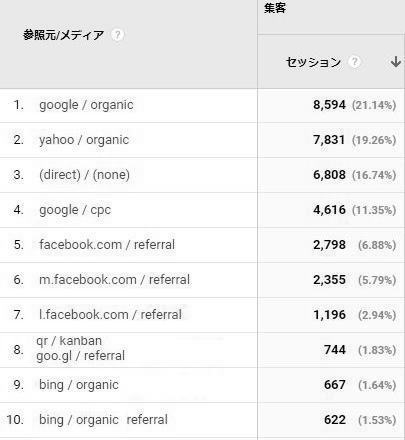Click the sort descending arrow for sessions
The image size is (405, 440).
tap(396, 62)
